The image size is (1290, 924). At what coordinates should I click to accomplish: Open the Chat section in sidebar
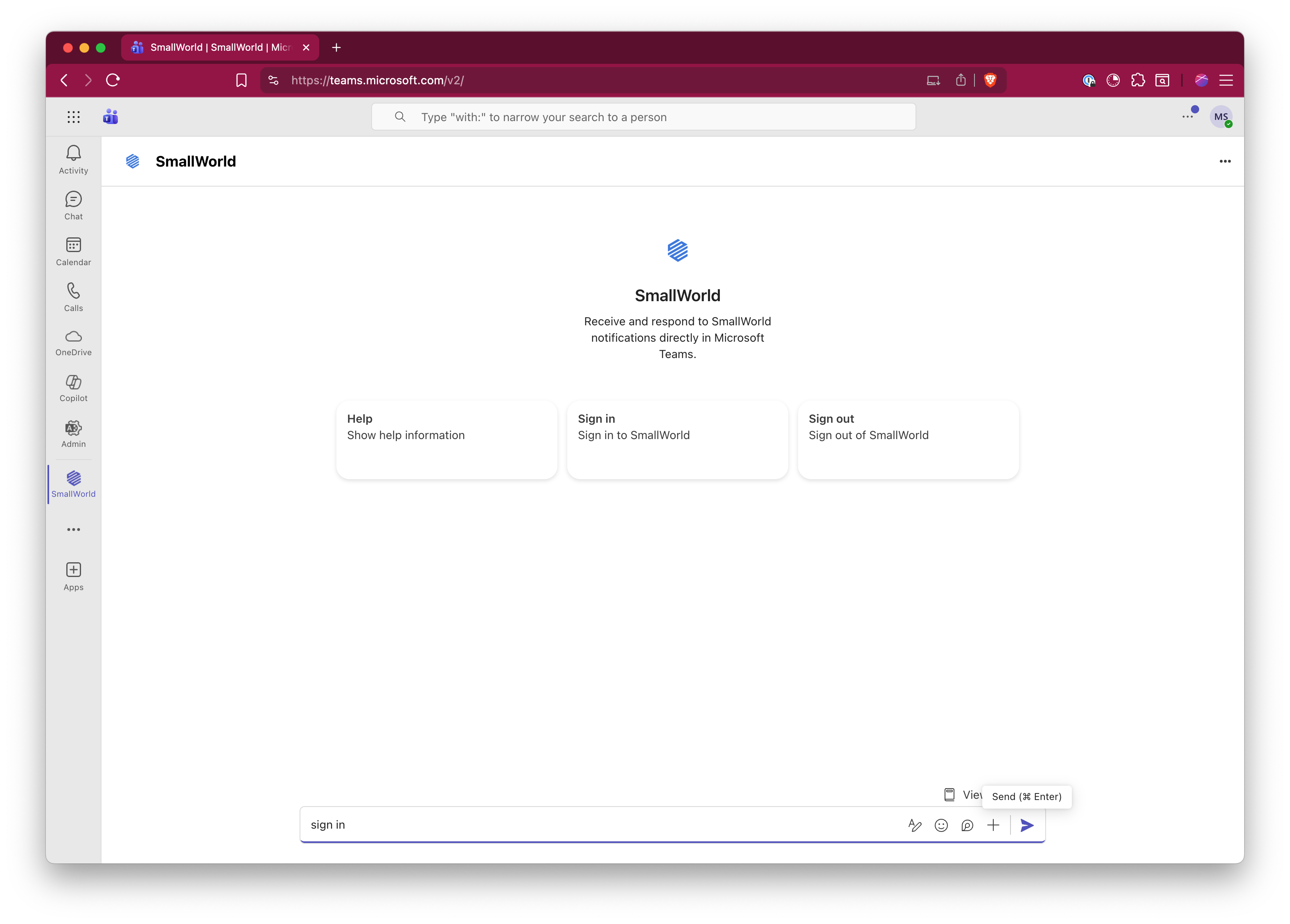click(x=73, y=205)
